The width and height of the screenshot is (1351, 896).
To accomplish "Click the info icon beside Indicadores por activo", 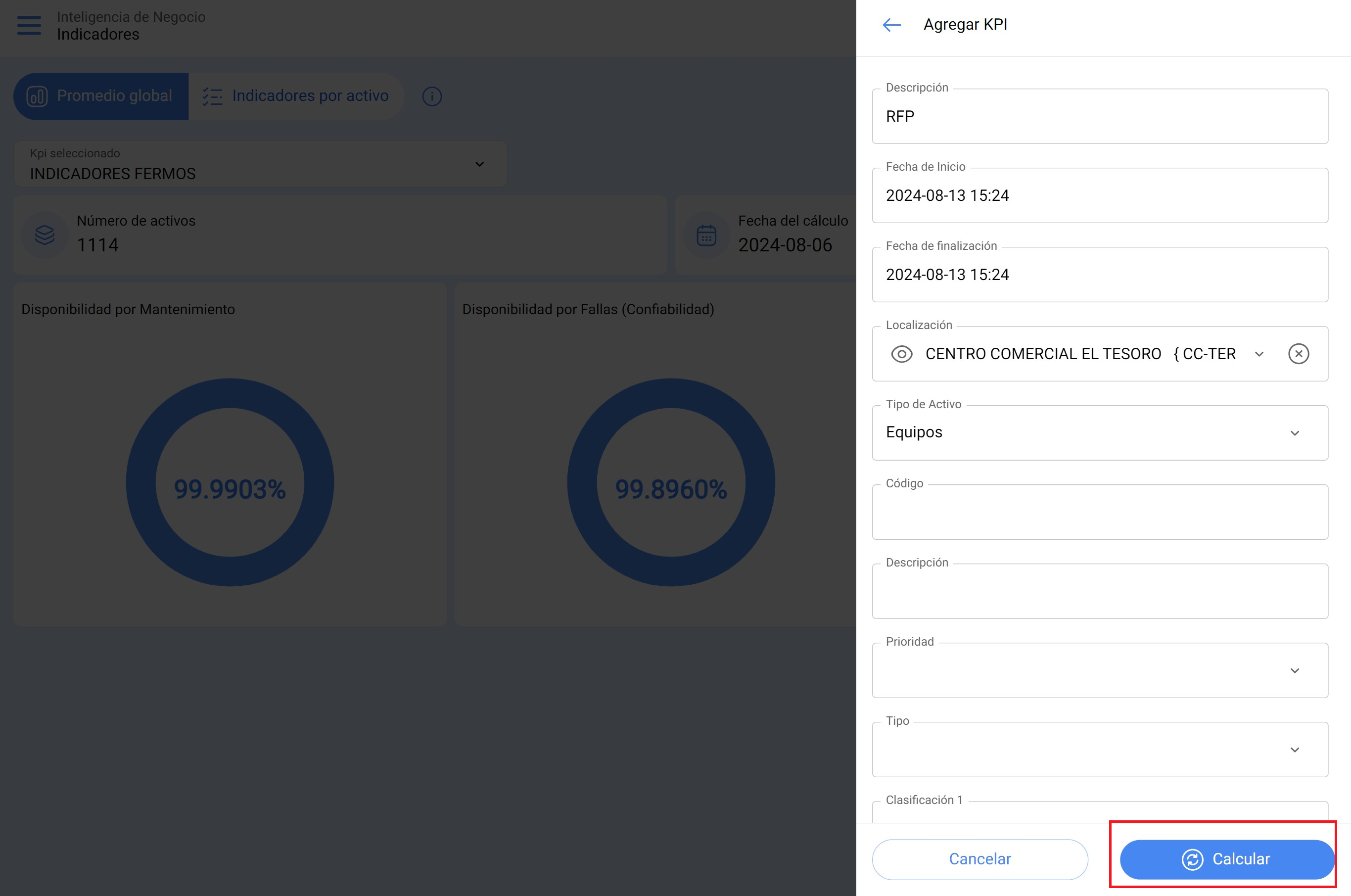I will tap(432, 96).
